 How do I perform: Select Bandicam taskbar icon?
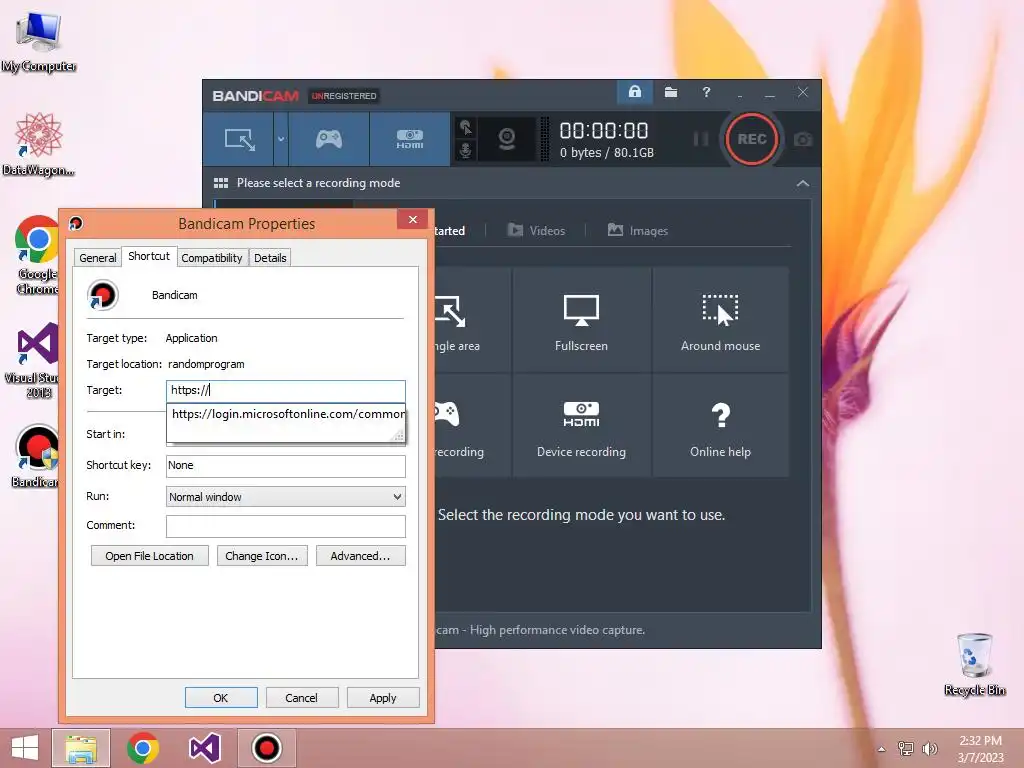point(266,748)
